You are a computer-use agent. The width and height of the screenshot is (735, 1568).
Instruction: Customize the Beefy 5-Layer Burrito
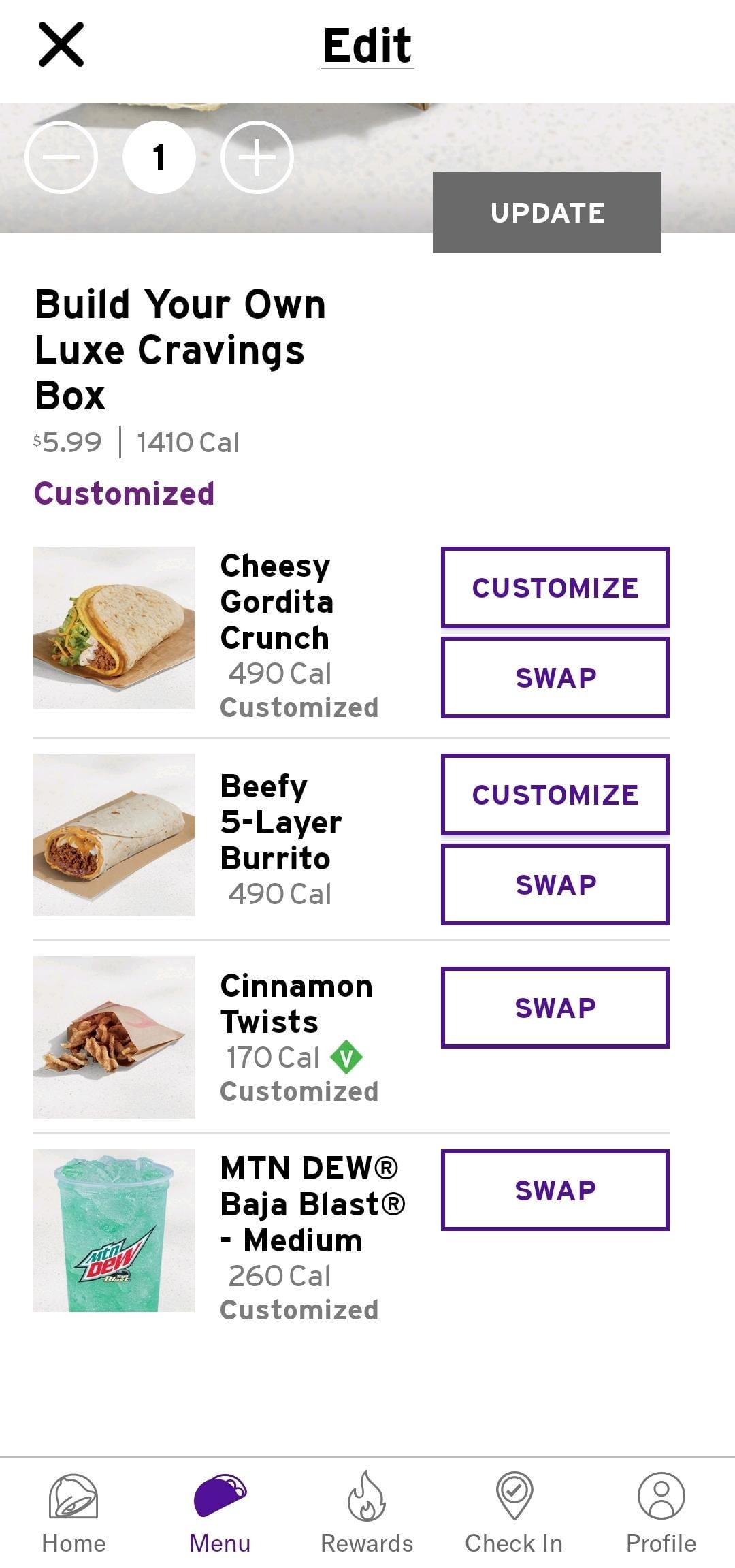click(x=555, y=795)
